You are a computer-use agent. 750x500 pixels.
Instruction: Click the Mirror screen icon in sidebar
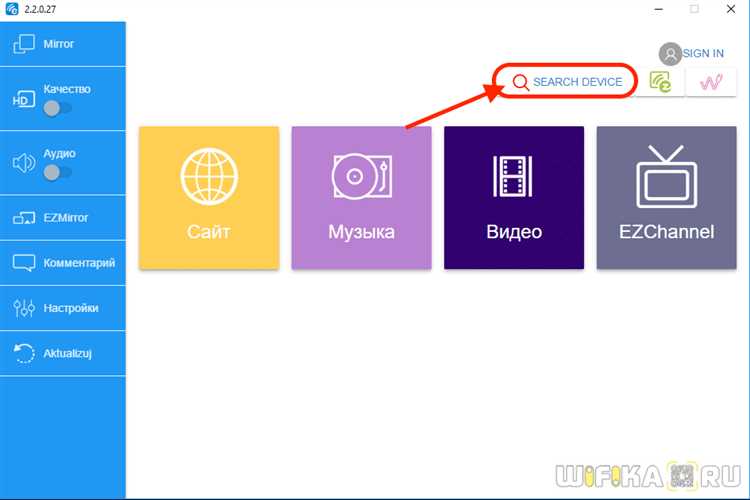click(23, 44)
